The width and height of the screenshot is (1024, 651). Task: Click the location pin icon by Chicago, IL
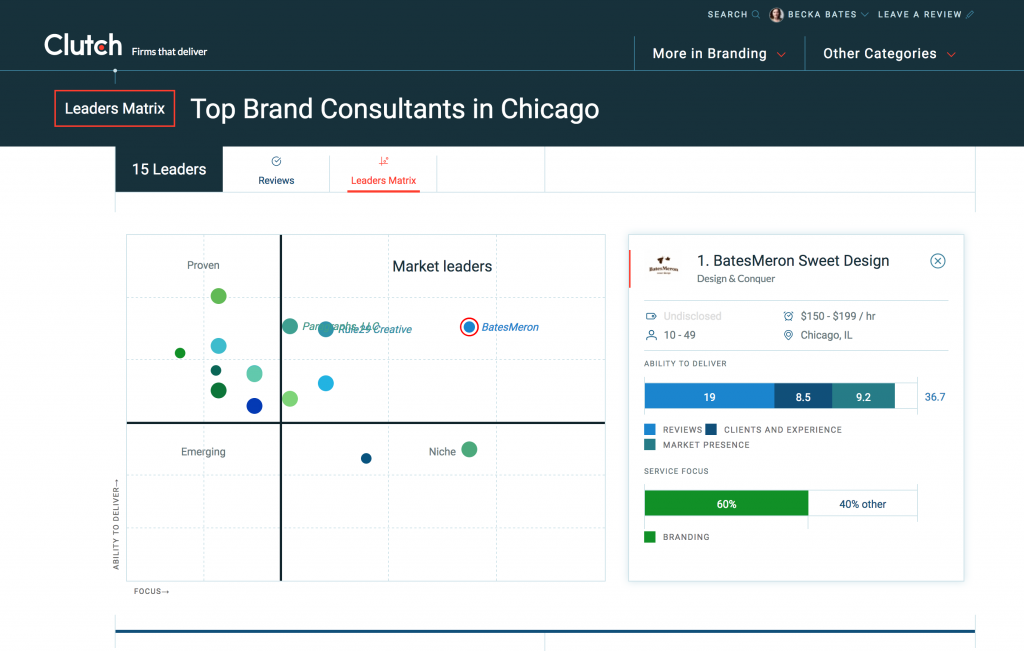click(788, 335)
